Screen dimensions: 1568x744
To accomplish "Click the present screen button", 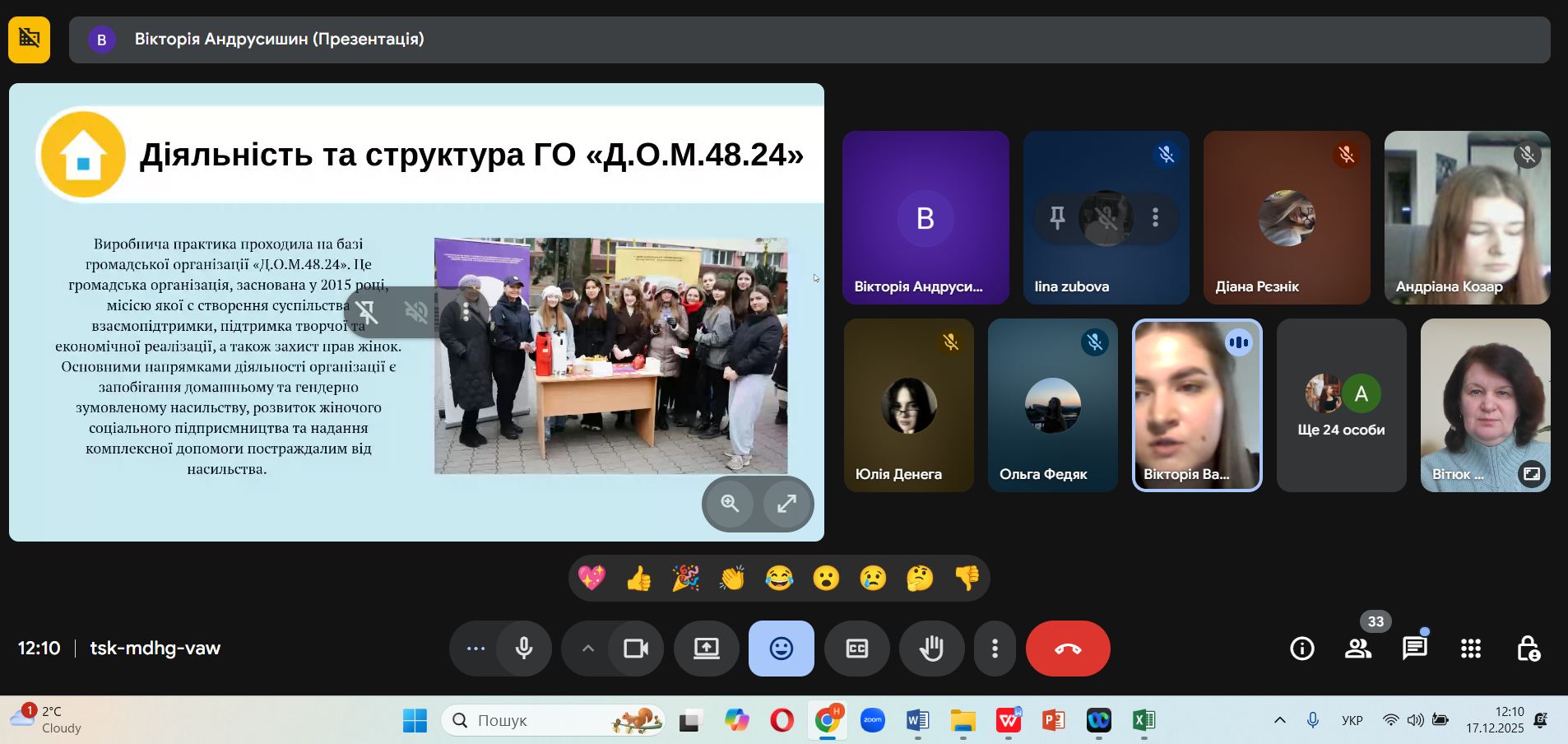I will point(706,649).
